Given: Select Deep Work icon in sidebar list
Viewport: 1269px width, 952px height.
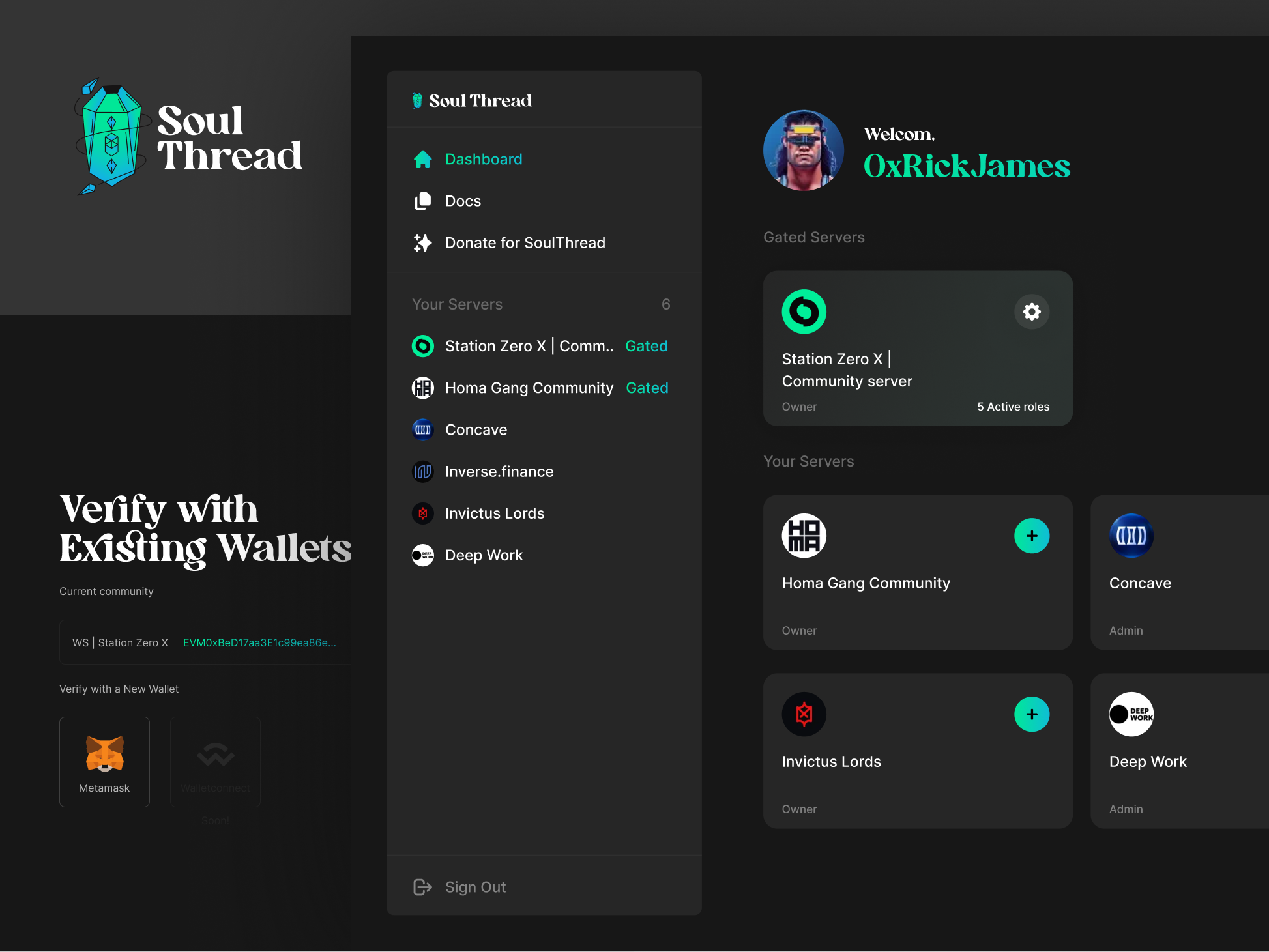Looking at the screenshot, I should pos(423,555).
